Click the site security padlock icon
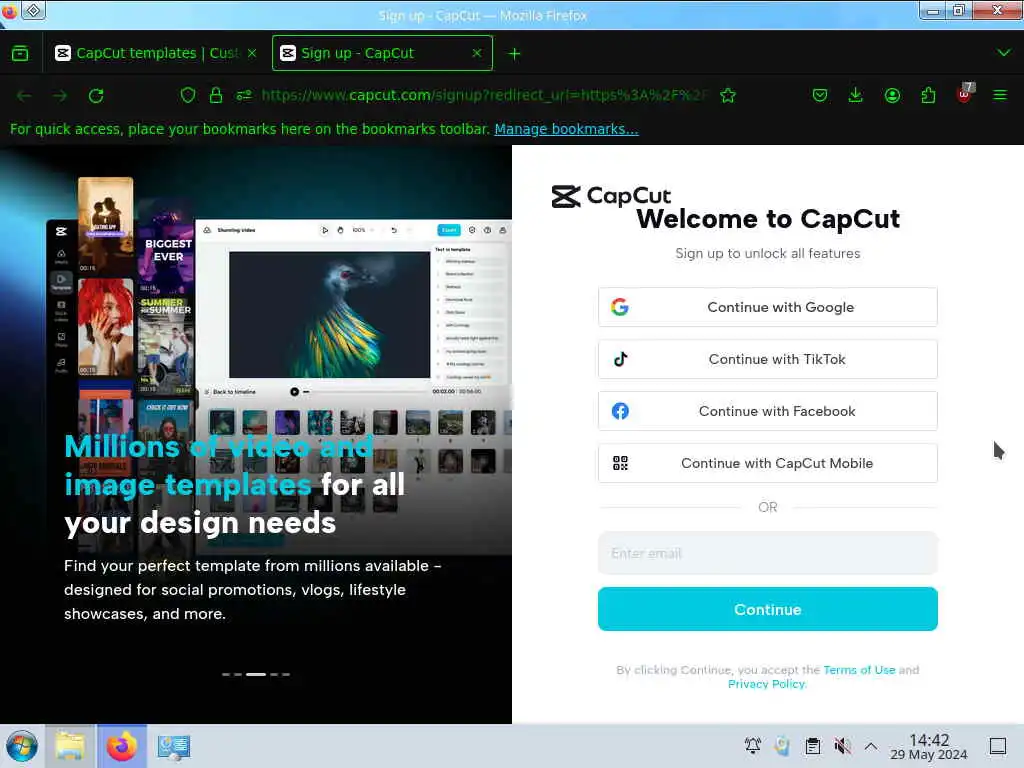The width and height of the screenshot is (1024, 768). coord(216,95)
